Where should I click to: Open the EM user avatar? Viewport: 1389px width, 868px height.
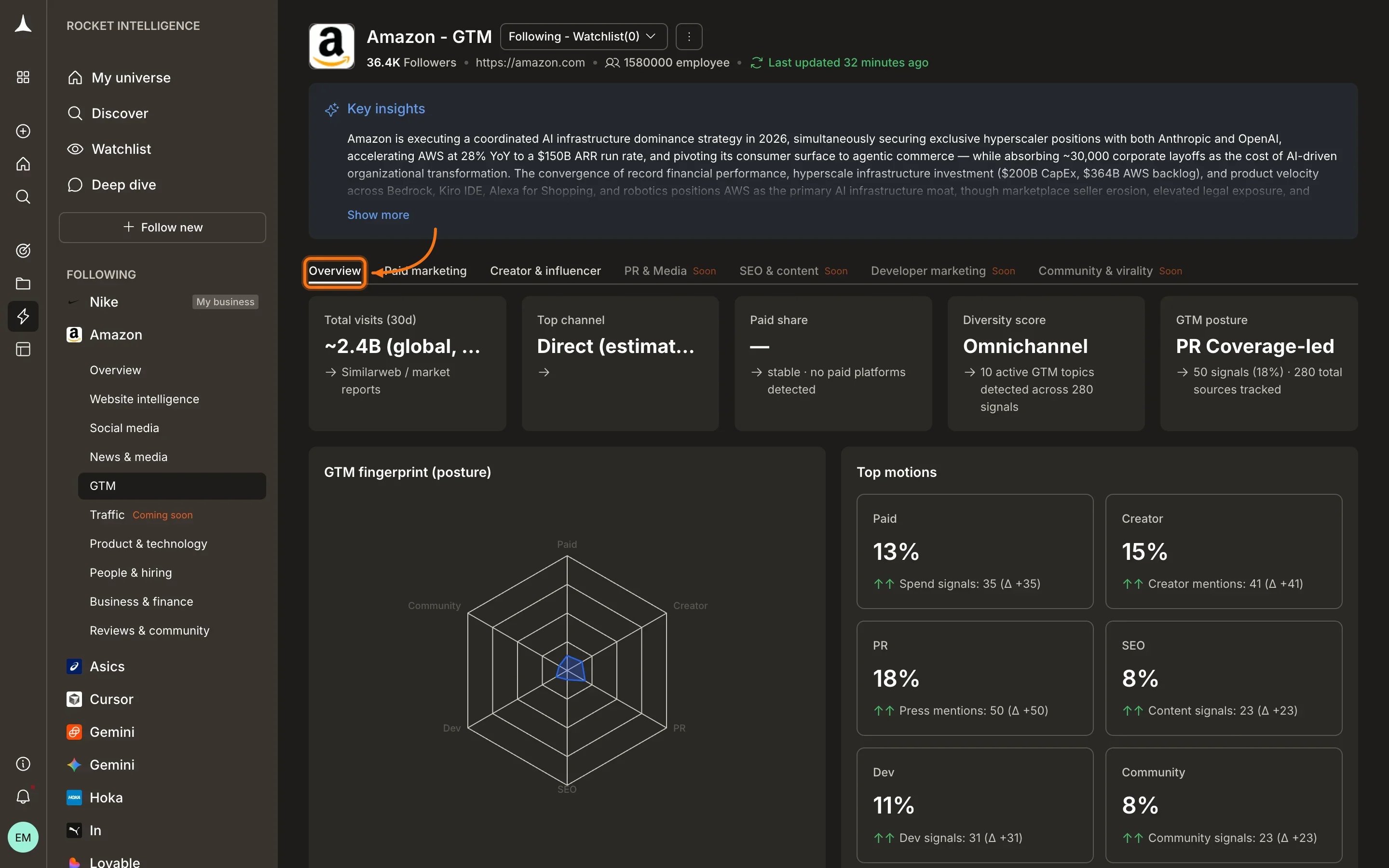23,837
